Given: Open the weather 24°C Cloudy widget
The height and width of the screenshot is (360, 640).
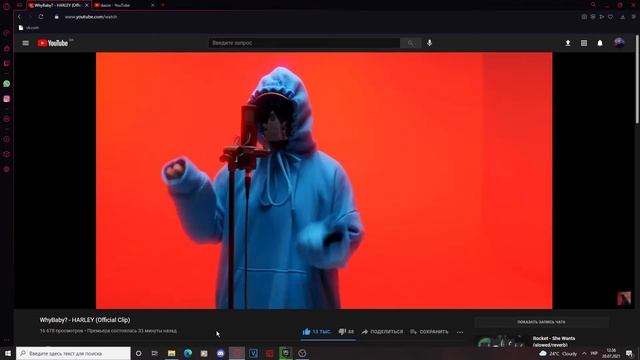Looking at the screenshot, I should (x=558, y=353).
